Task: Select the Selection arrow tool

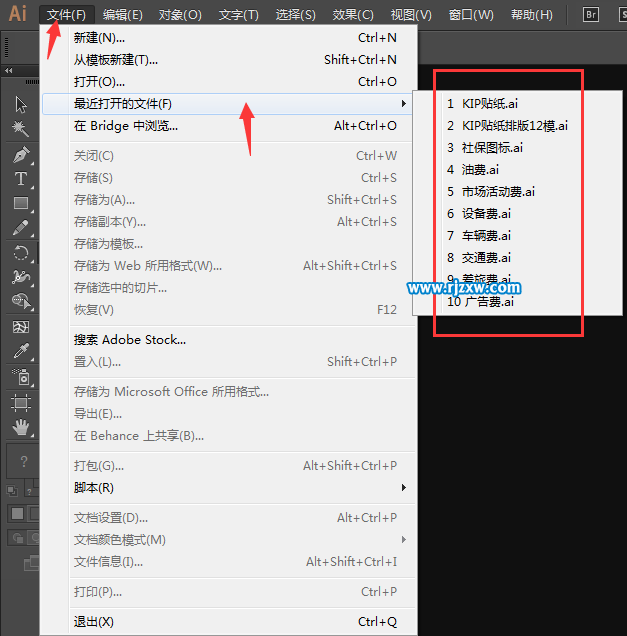Action: click(x=21, y=105)
